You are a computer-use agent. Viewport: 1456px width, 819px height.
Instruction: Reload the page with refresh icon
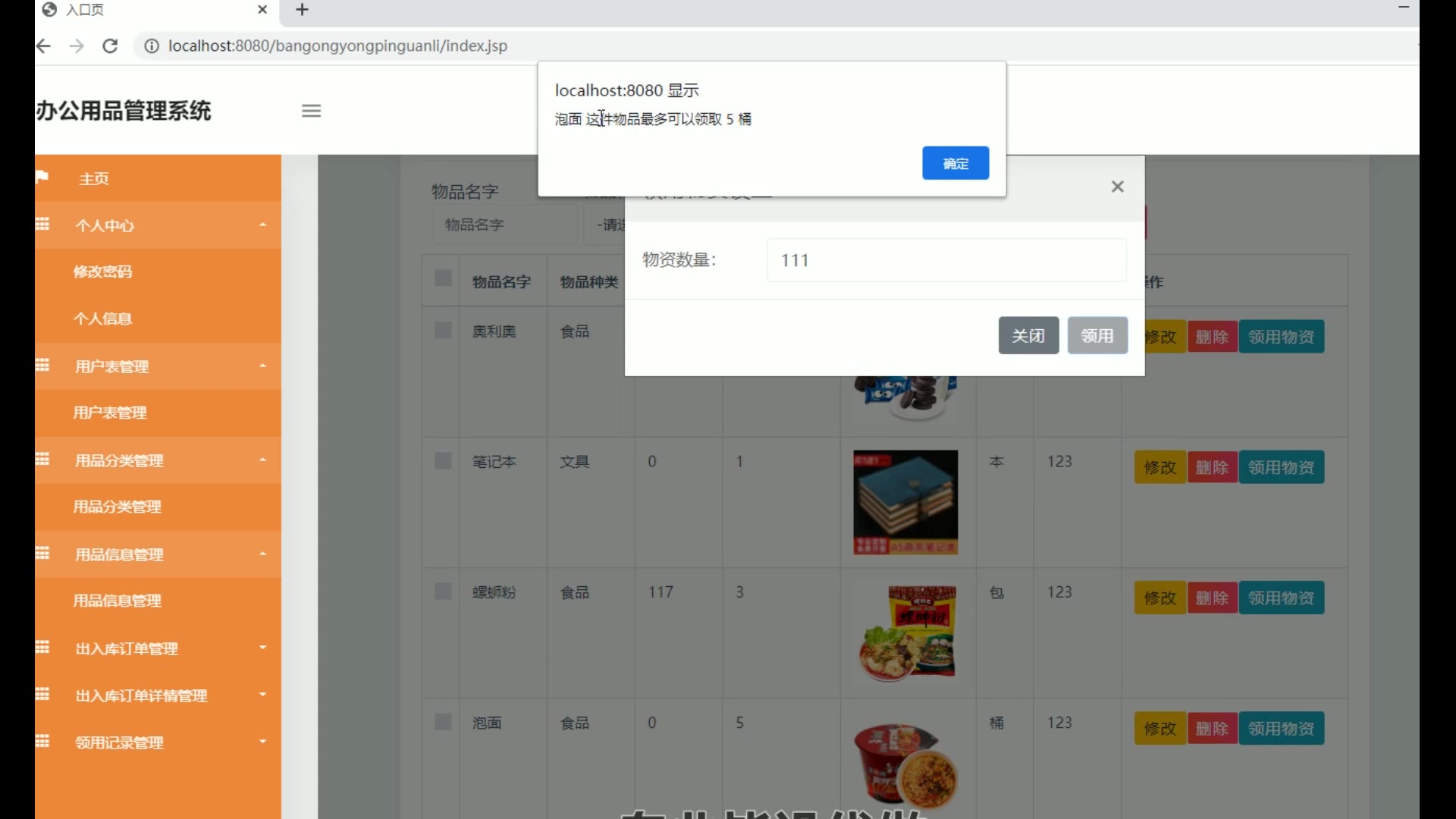click(110, 46)
